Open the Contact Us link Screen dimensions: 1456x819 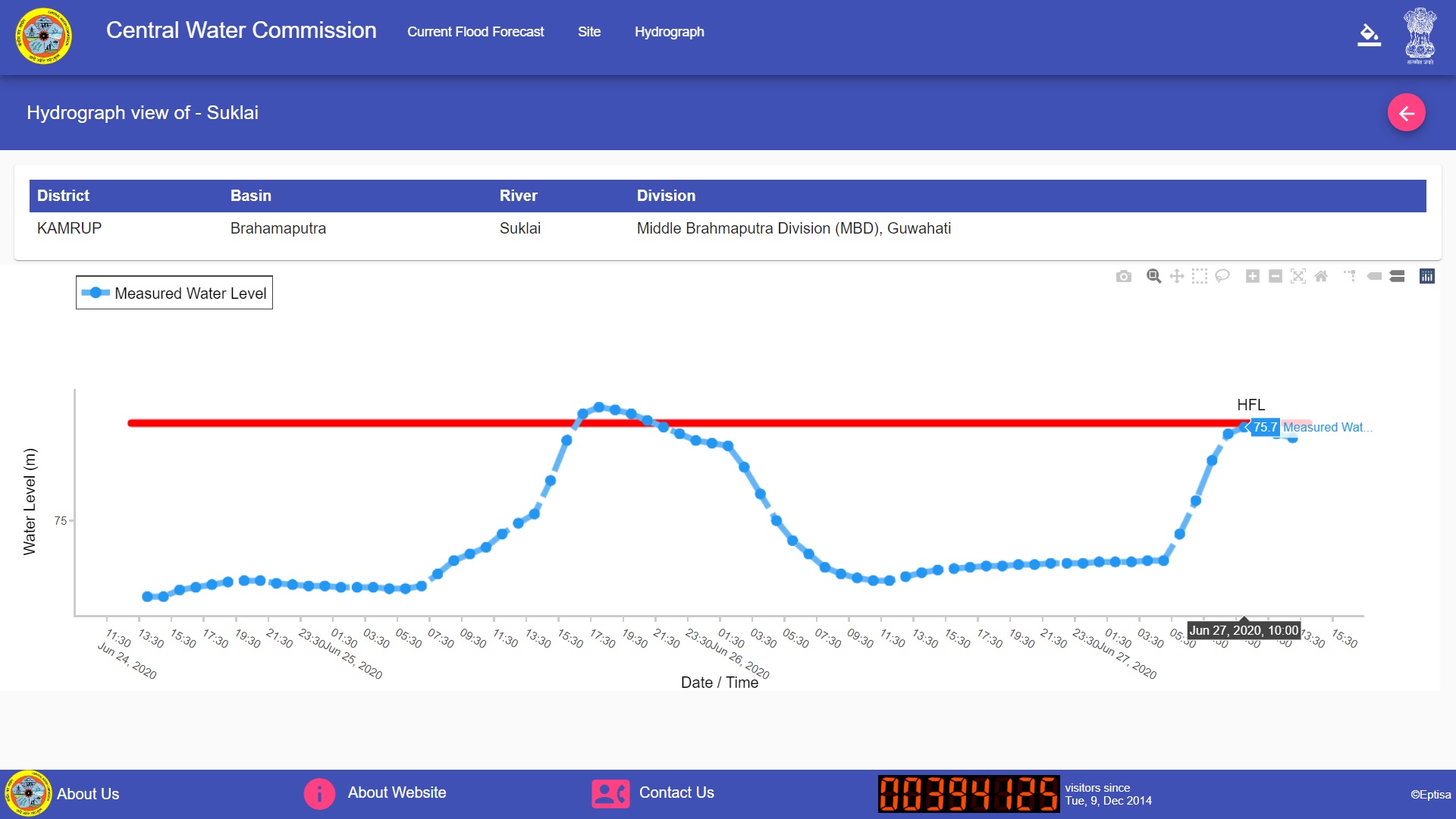click(x=676, y=792)
